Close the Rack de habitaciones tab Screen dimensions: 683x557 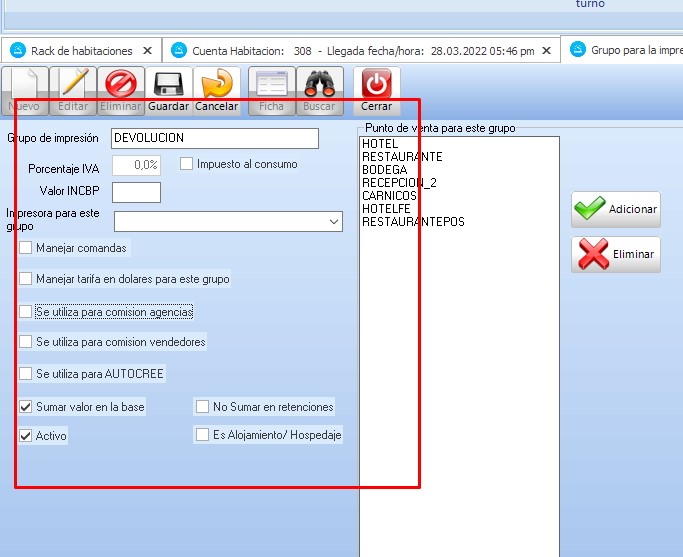(148, 50)
